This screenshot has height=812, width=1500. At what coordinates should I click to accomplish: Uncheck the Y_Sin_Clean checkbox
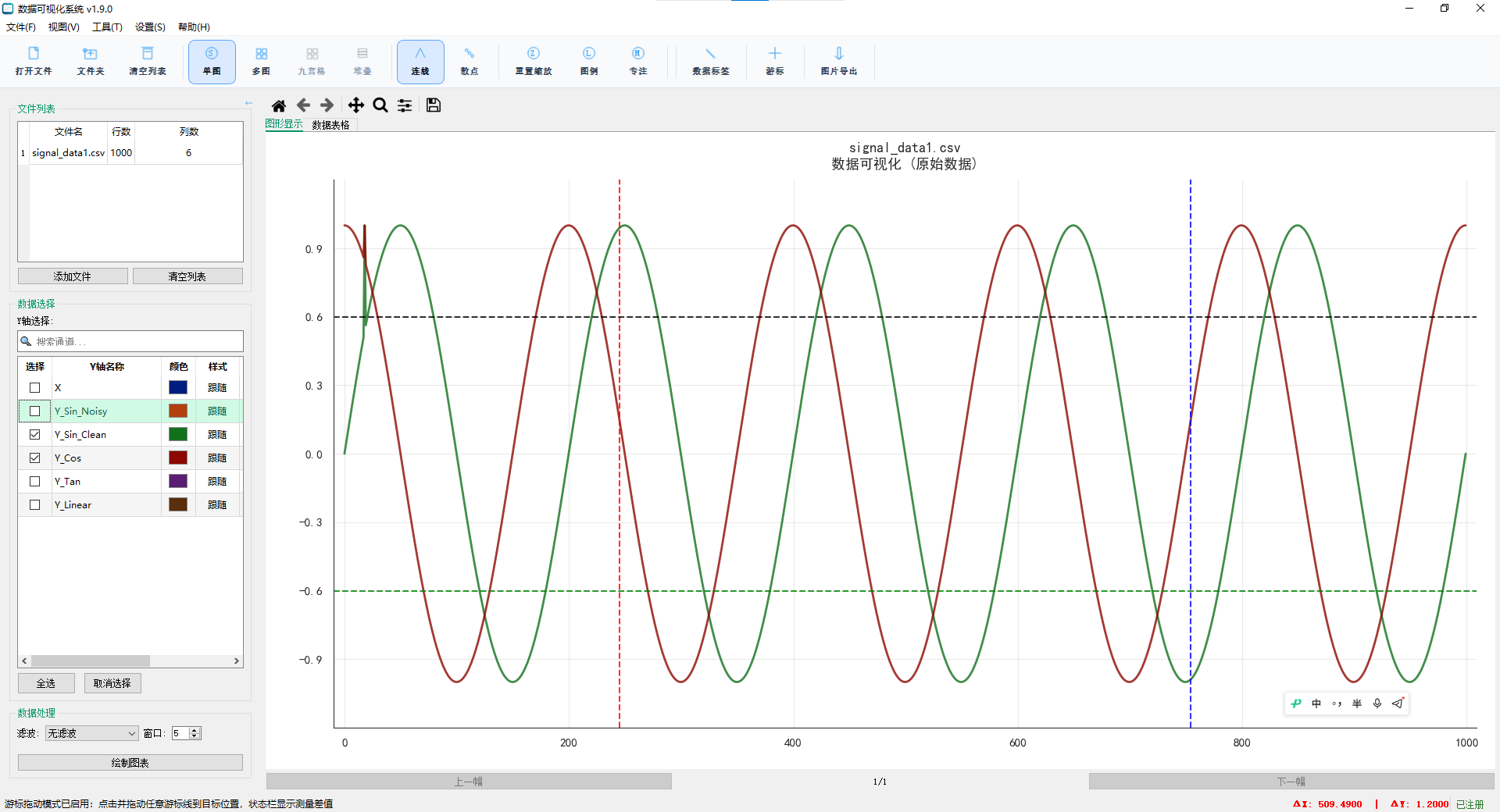coord(34,435)
